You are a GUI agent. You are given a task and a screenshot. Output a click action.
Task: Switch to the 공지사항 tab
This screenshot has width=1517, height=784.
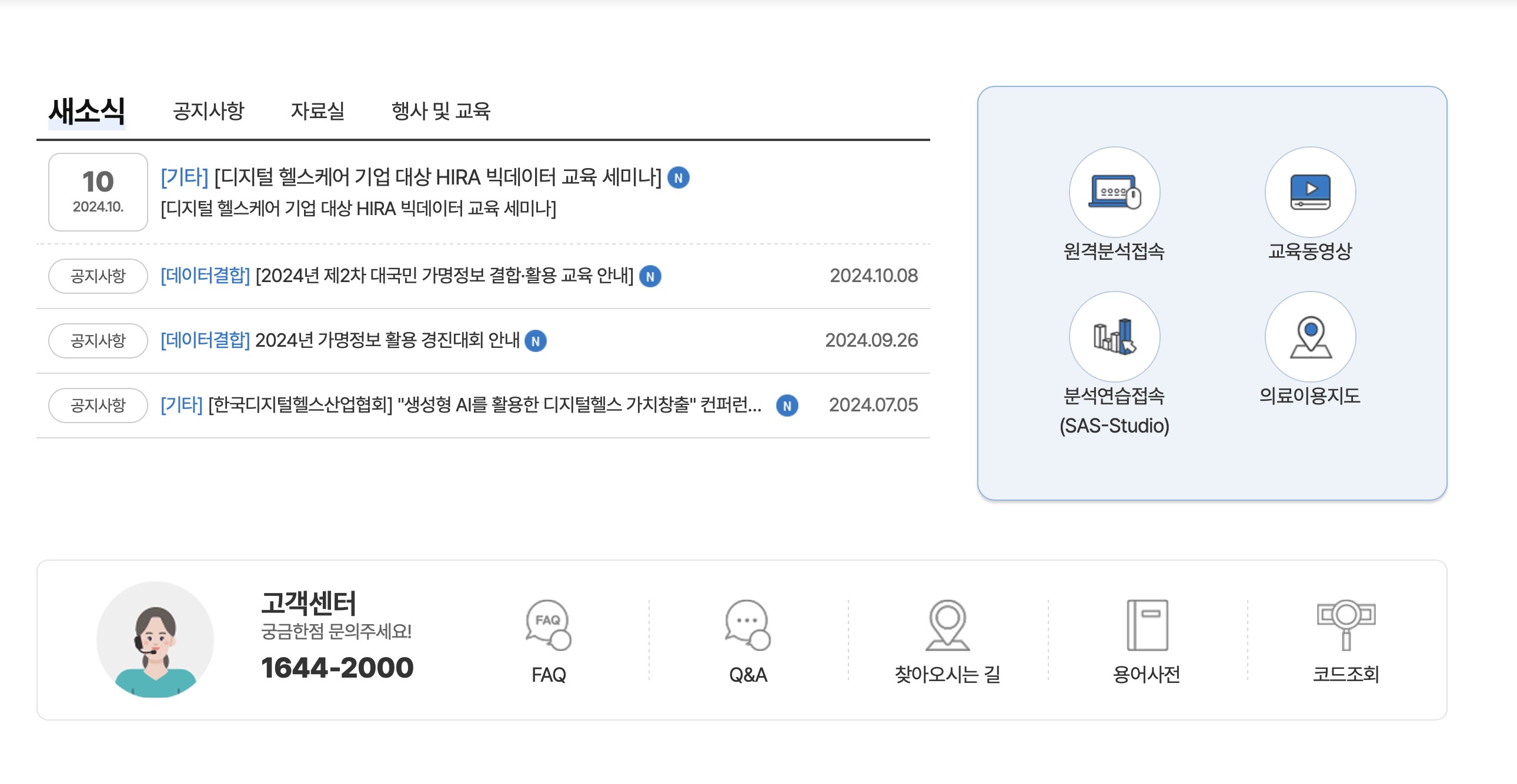click(x=208, y=110)
